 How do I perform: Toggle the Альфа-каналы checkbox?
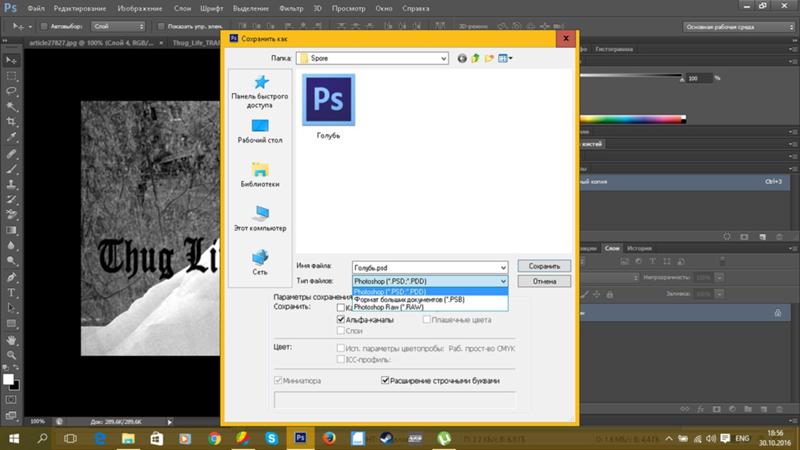341,319
